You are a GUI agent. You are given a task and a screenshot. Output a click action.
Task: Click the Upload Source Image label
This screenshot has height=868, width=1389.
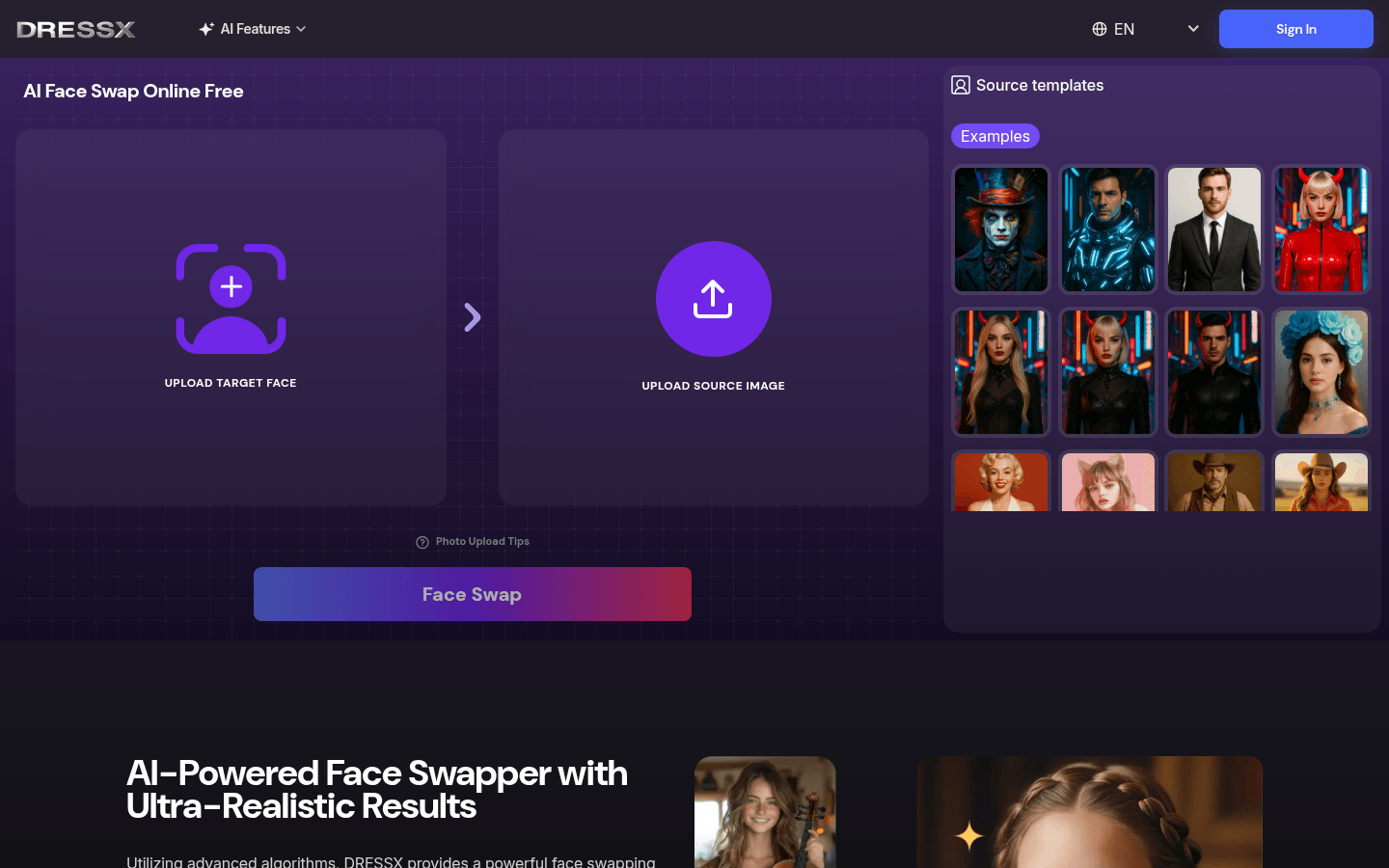click(x=714, y=386)
